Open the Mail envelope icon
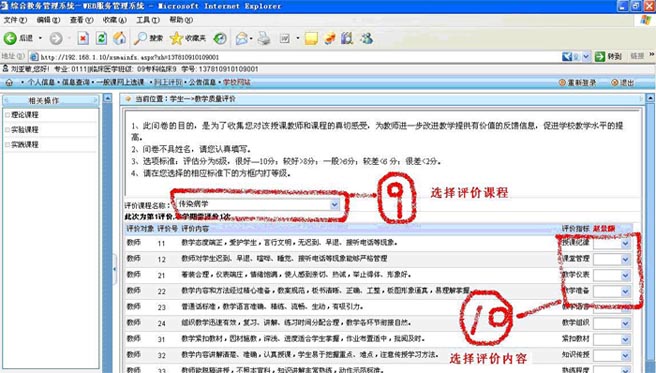This screenshot has width=656, height=373. point(241,38)
